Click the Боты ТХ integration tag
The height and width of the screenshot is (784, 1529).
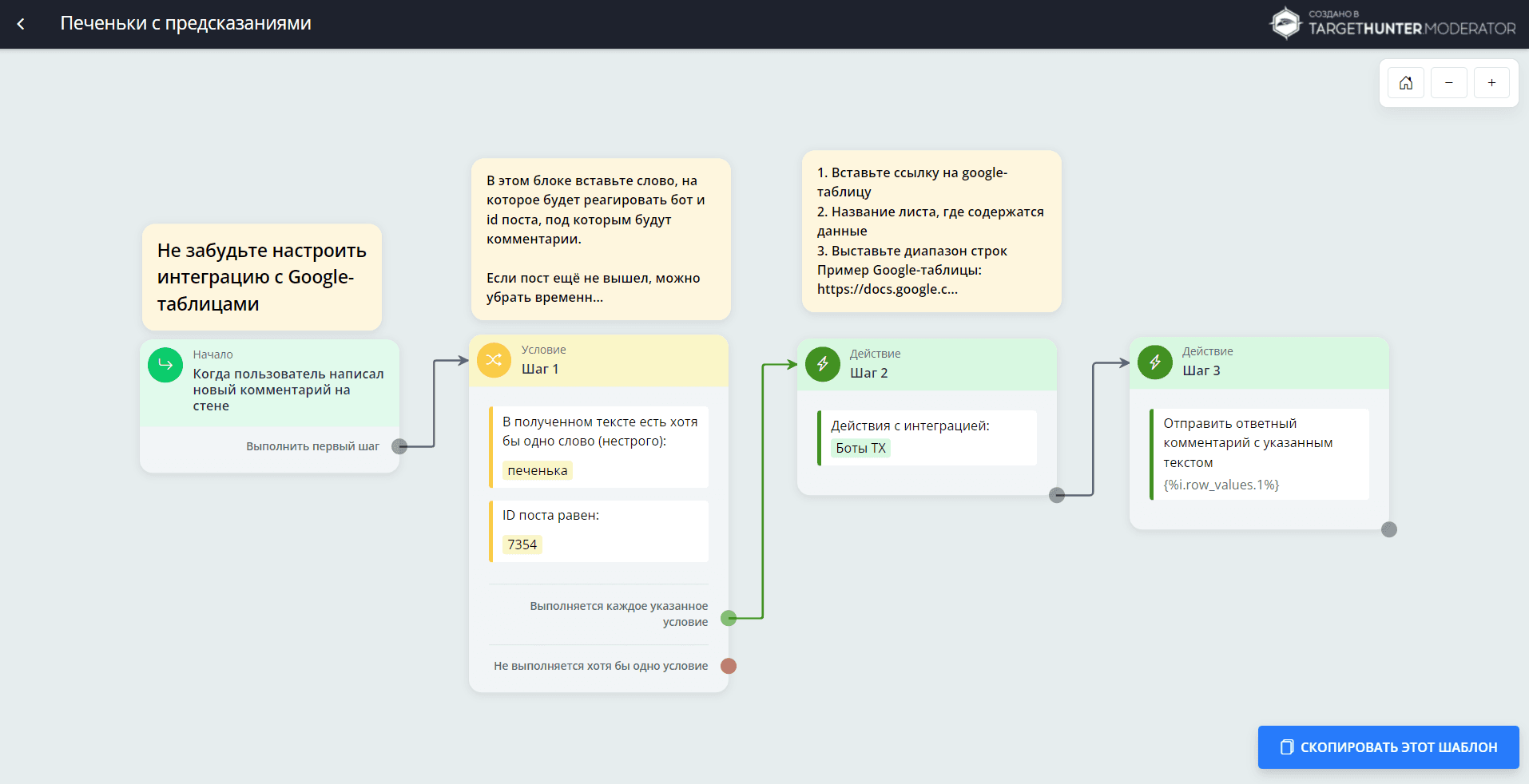(x=860, y=449)
